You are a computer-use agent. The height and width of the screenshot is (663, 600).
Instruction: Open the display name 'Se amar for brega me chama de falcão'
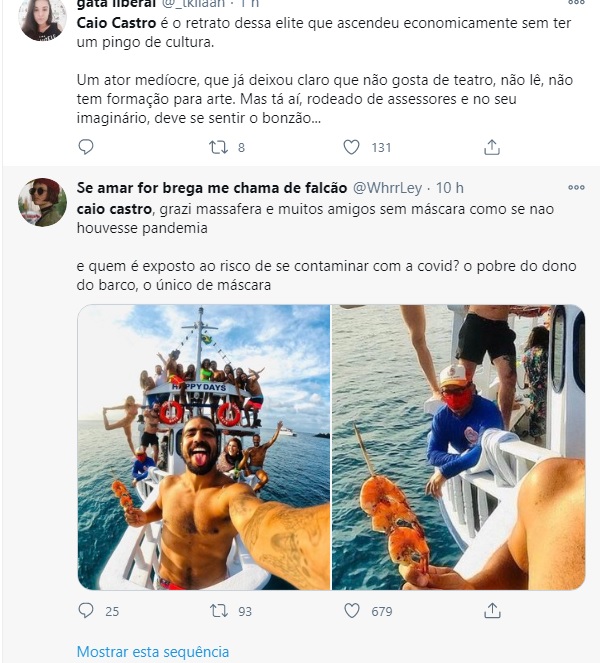[x=211, y=188]
